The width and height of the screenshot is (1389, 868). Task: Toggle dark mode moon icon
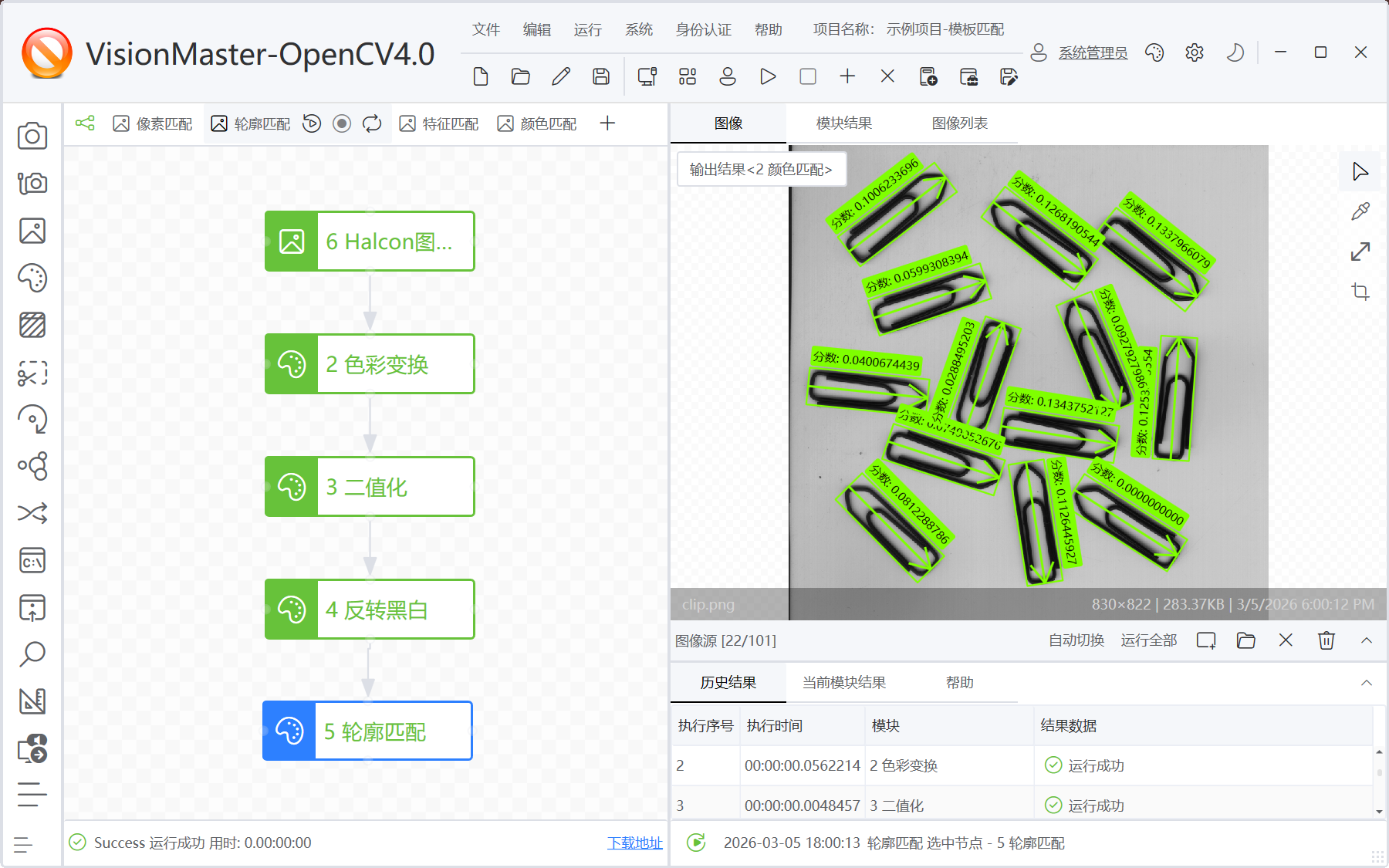pos(1235,52)
